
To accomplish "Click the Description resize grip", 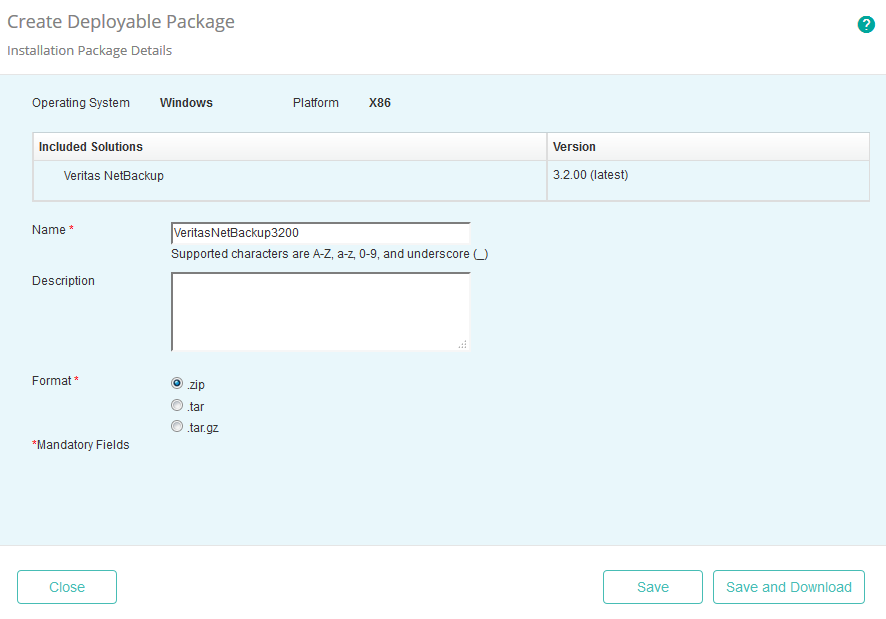I will 463,344.
